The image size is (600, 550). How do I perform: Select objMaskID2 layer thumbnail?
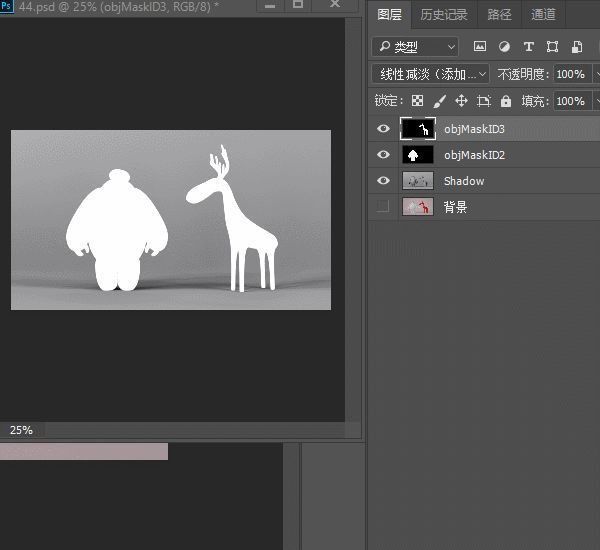click(418, 155)
